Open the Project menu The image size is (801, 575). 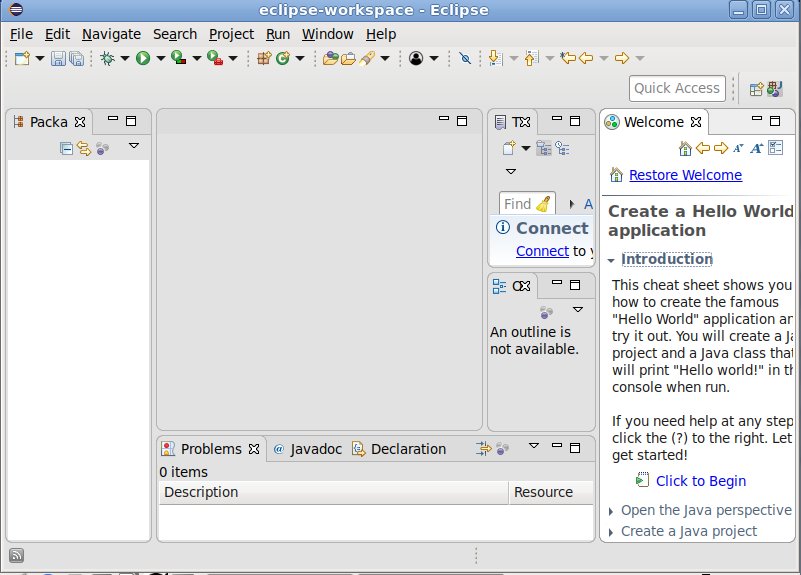(231, 34)
